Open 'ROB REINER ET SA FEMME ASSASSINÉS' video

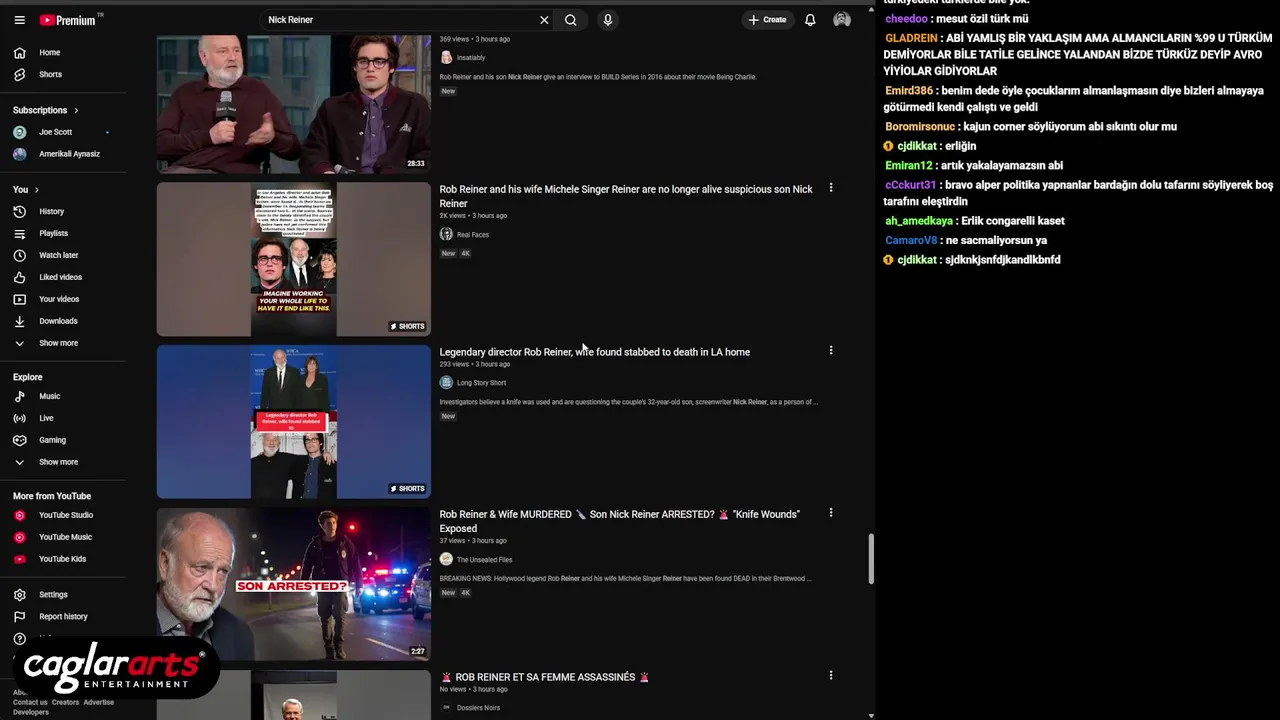[545, 677]
